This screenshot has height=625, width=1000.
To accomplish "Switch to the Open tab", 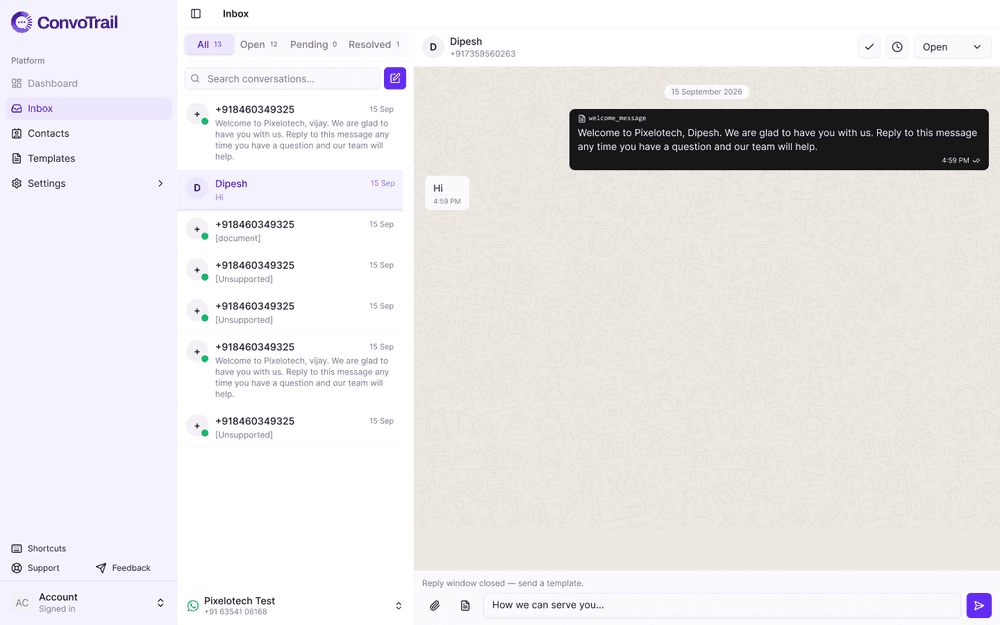I will 258,45.
